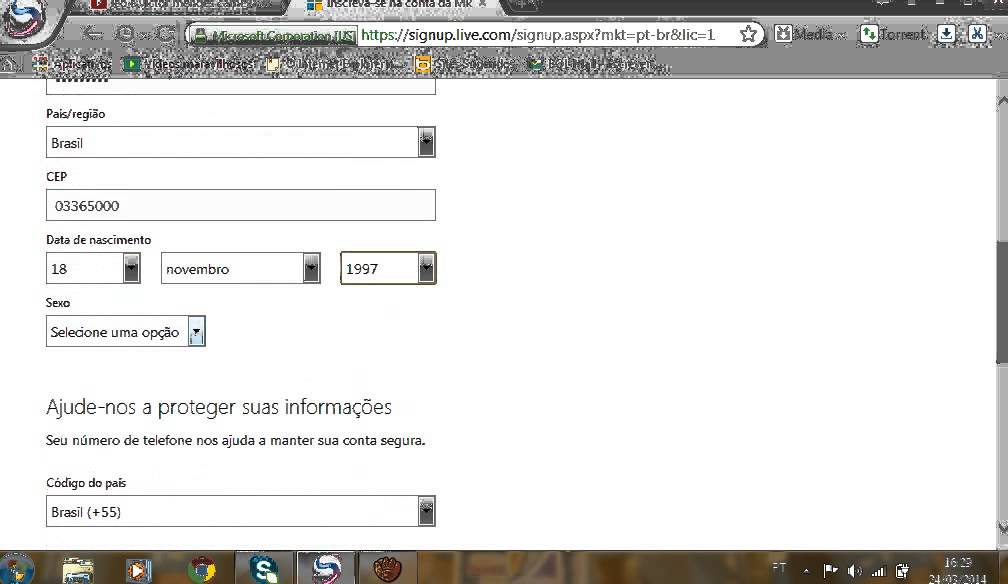Viewport: 1008px width, 584px height.
Task: Open the Aplicativos bookmarks shortcut
Action: pyautogui.click(x=72, y=64)
